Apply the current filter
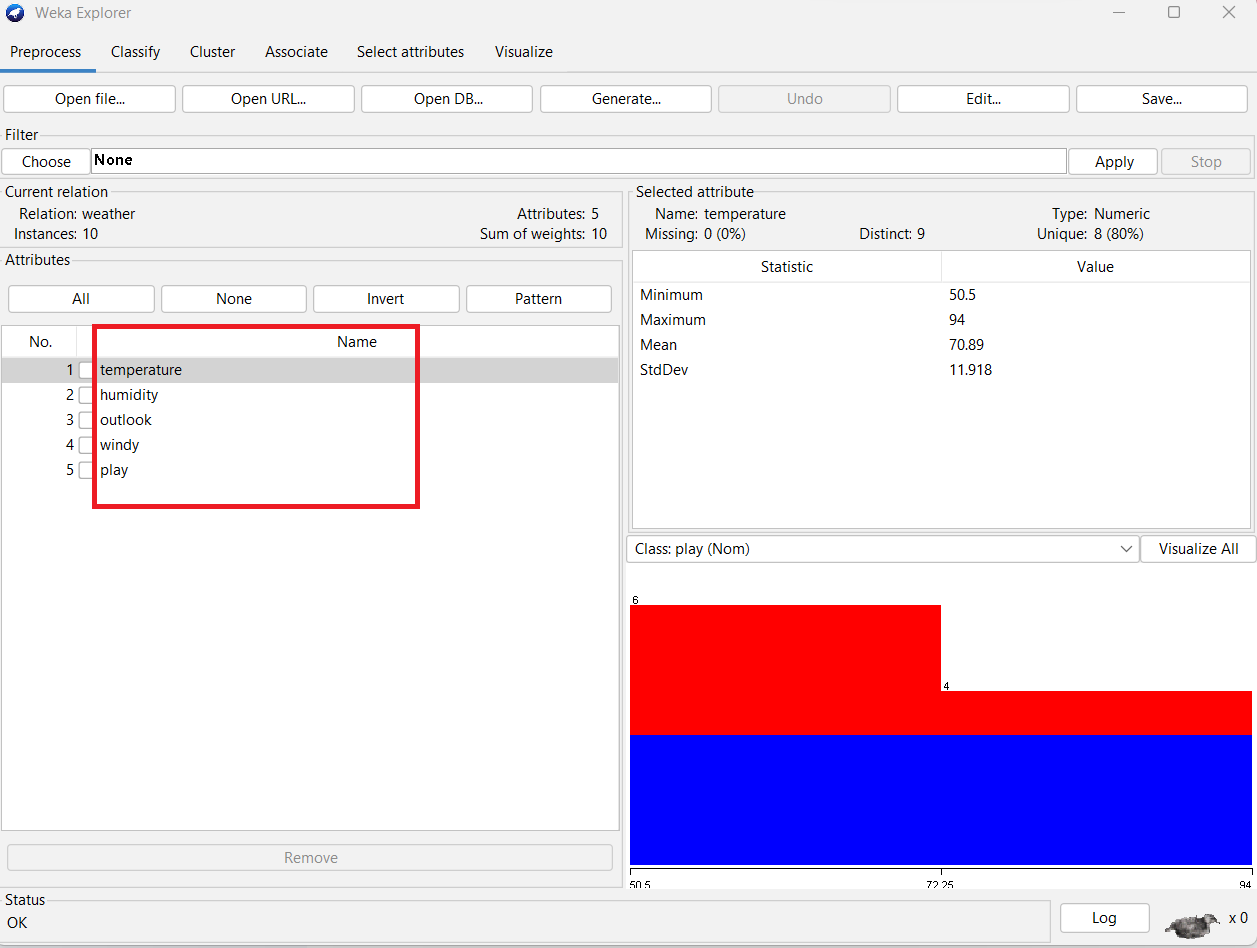Screen dimensions: 1257x948 point(1113,161)
